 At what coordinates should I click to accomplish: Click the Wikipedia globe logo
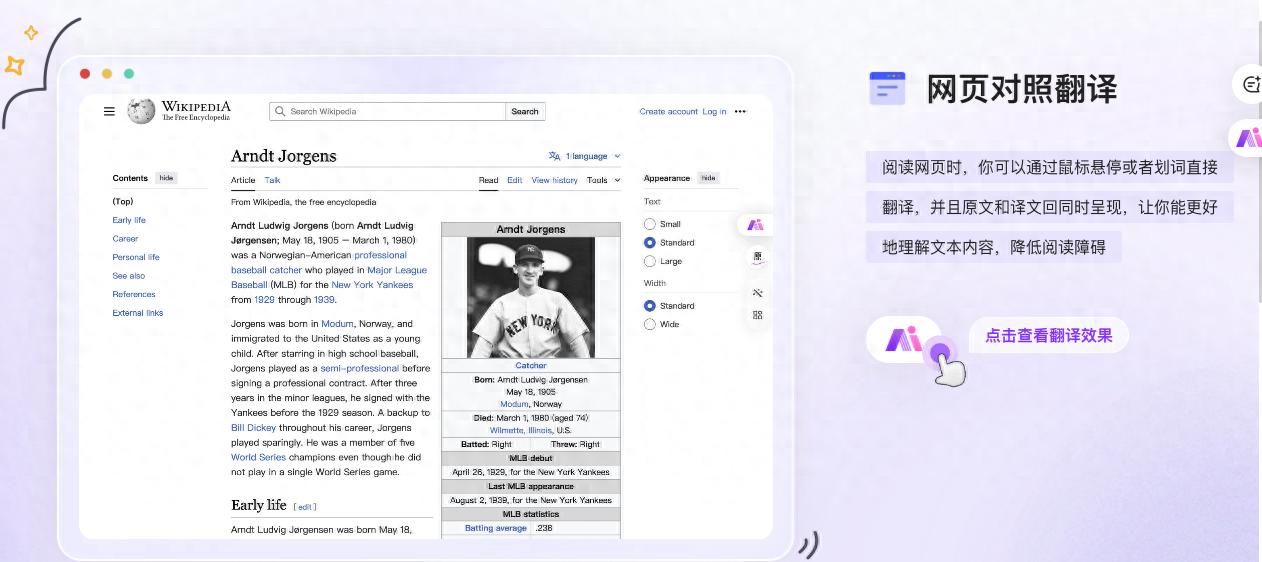click(141, 111)
